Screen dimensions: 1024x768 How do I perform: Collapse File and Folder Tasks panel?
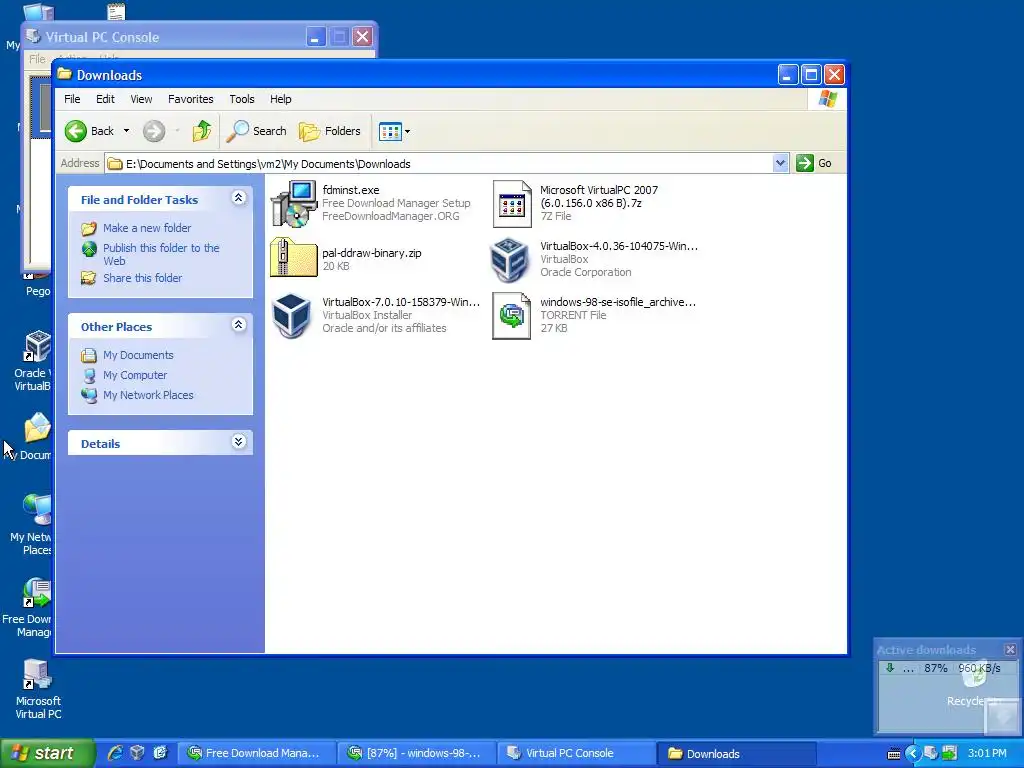click(238, 198)
